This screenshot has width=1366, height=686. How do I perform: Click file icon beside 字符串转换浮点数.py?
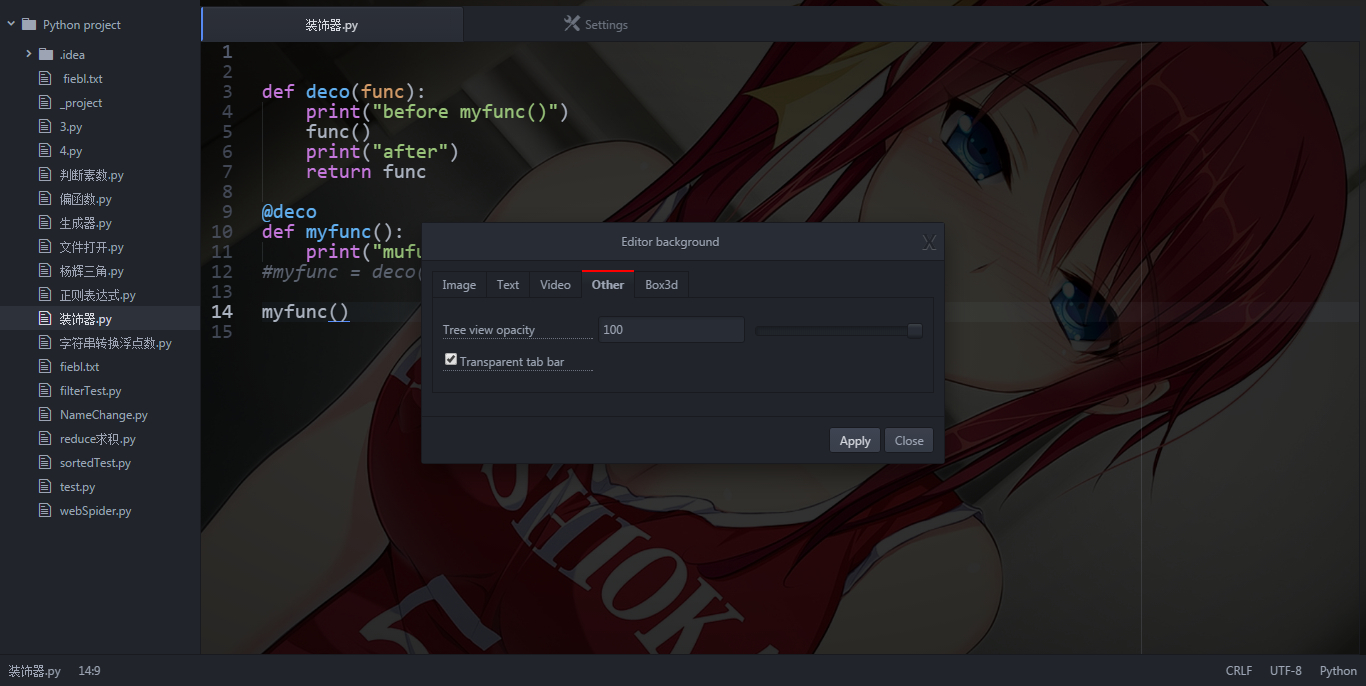pos(44,342)
